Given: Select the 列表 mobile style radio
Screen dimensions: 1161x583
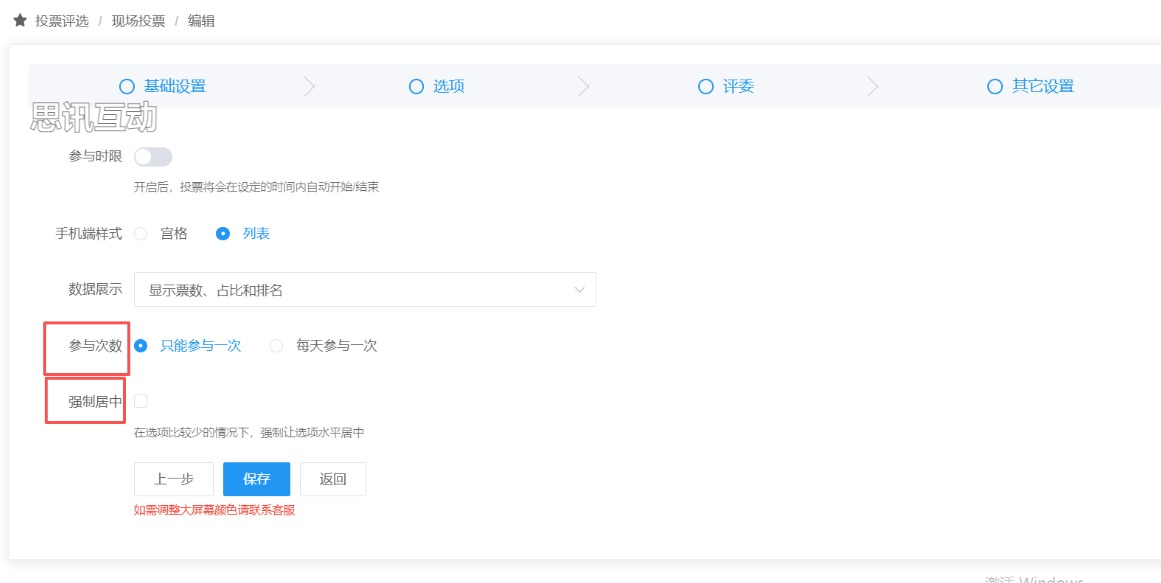Looking at the screenshot, I should click(223, 234).
